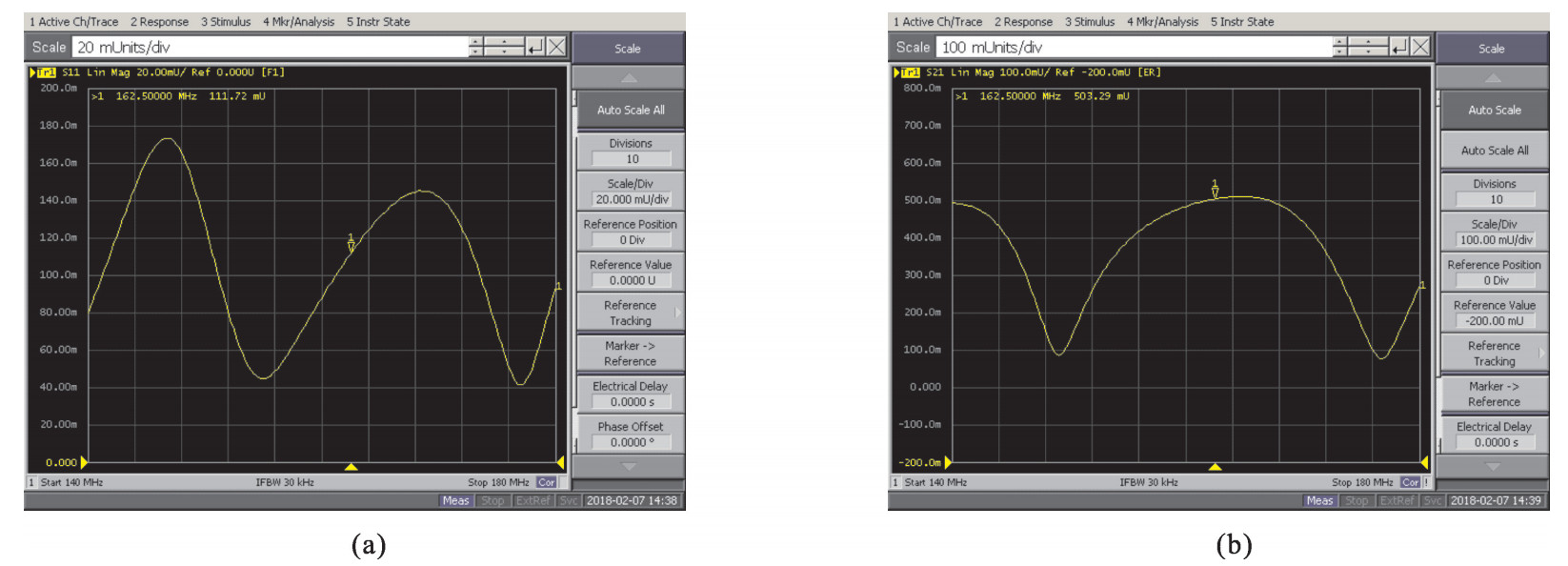Click the yellow marker position triangle under S21 graph
The width and height of the screenshot is (1568, 566).
tap(1215, 467)
